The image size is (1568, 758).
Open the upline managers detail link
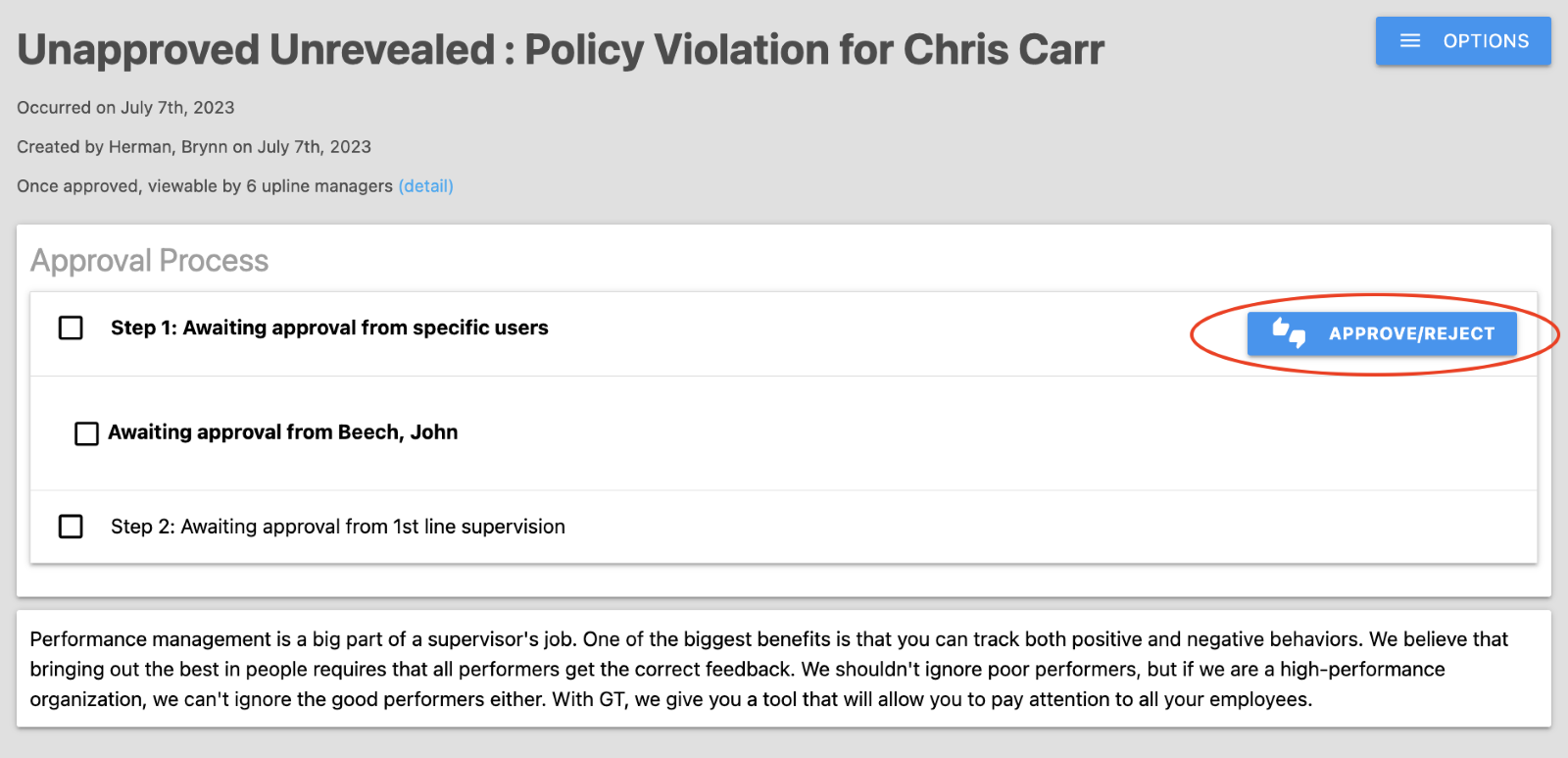tap(425, 186)
